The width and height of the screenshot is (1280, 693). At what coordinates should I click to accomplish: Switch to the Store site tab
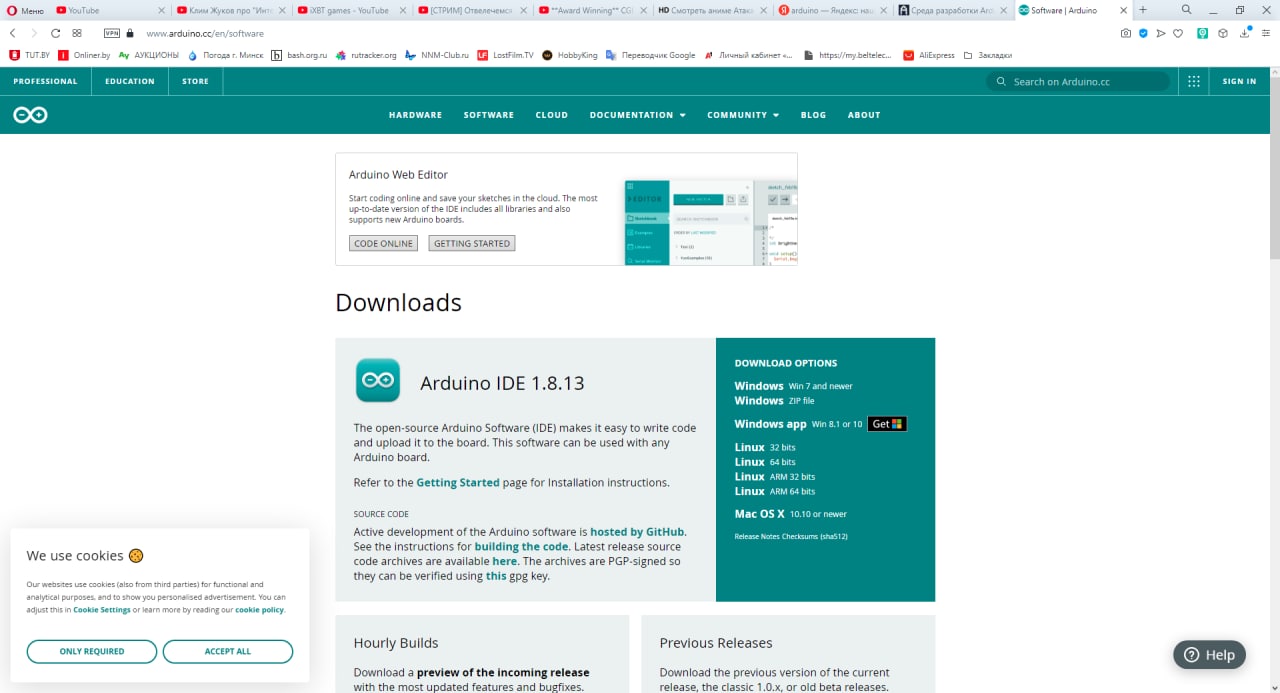(196, 81)
